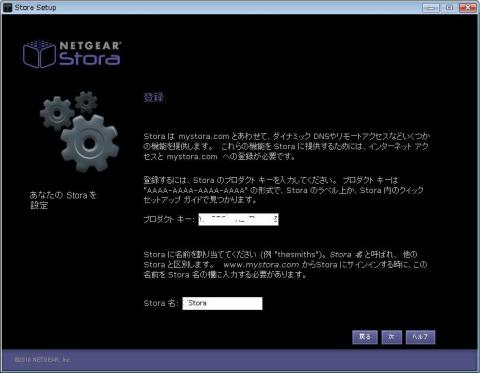Click the Stora 名 label

coord(161,303)
